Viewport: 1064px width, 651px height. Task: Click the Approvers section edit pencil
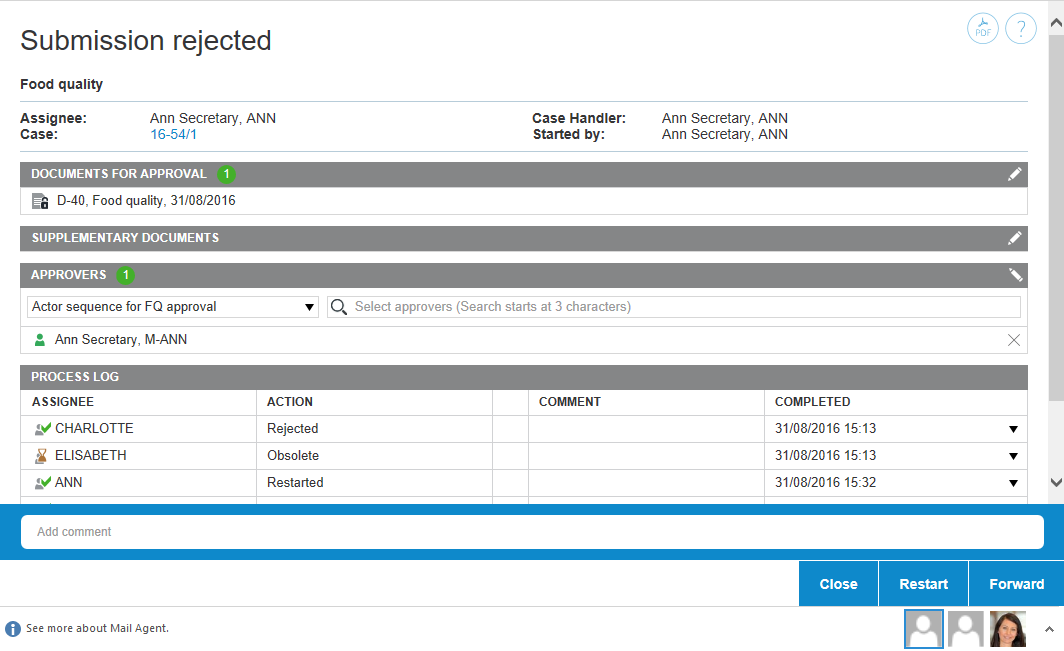point(1014,275)
